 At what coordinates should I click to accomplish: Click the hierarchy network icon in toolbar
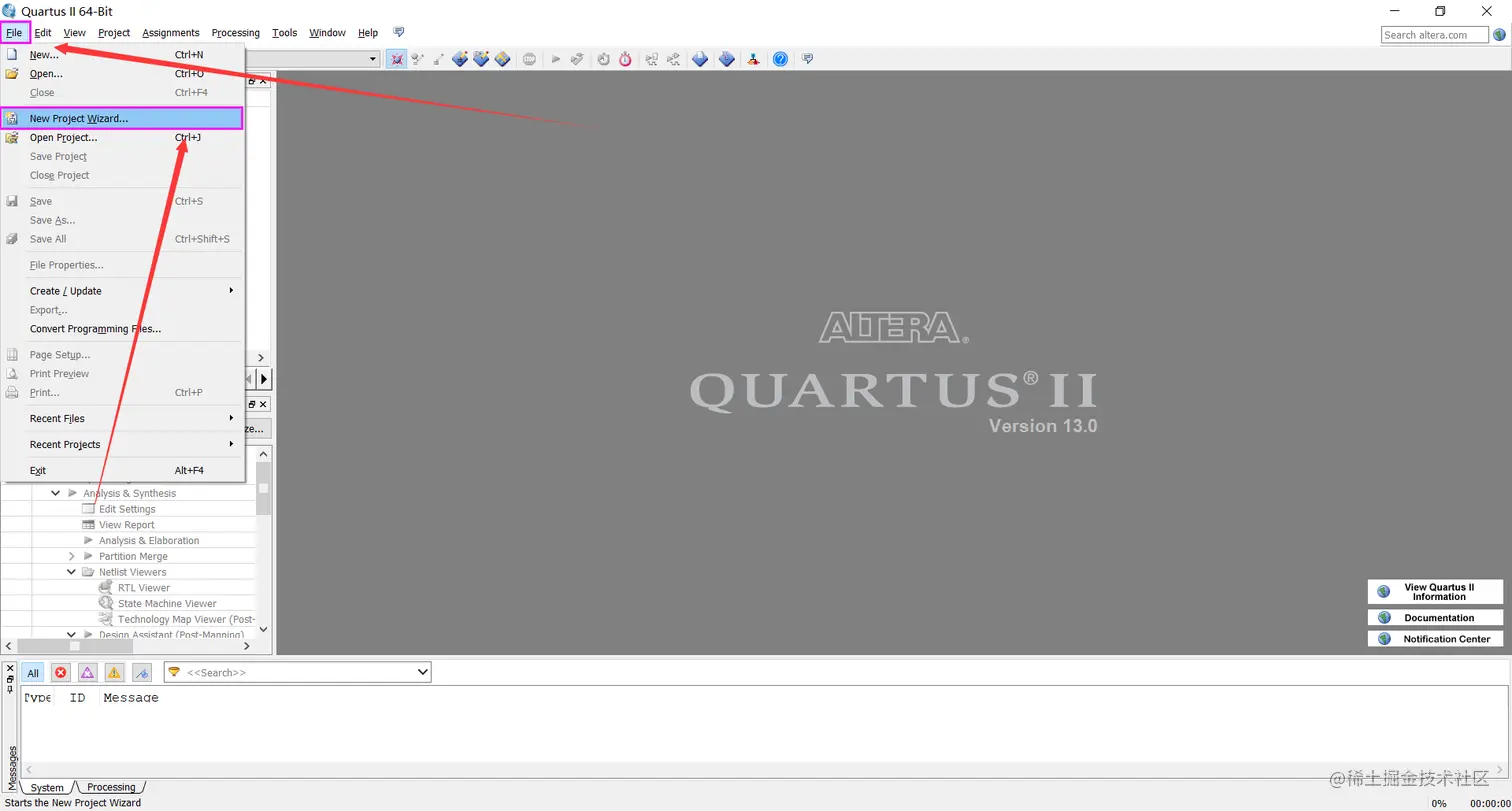point(752,59)
